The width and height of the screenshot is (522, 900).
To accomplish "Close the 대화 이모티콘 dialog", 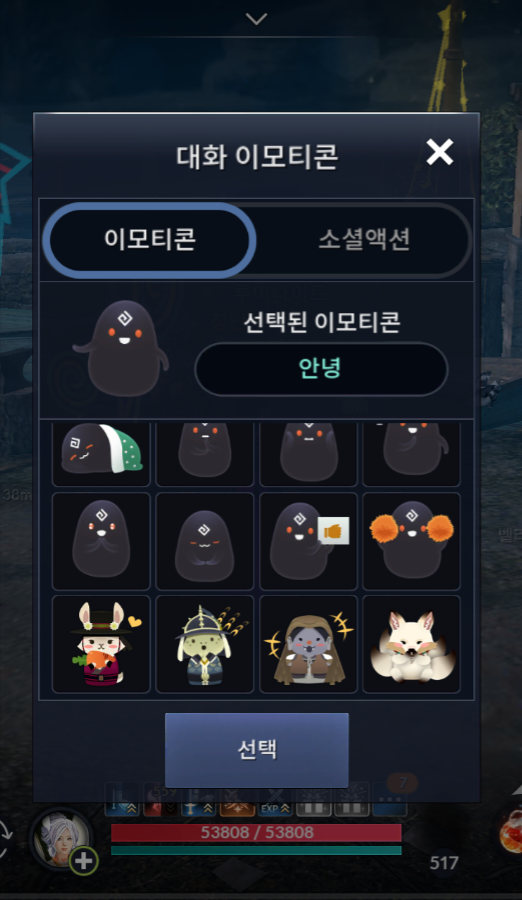I will 440,153.
